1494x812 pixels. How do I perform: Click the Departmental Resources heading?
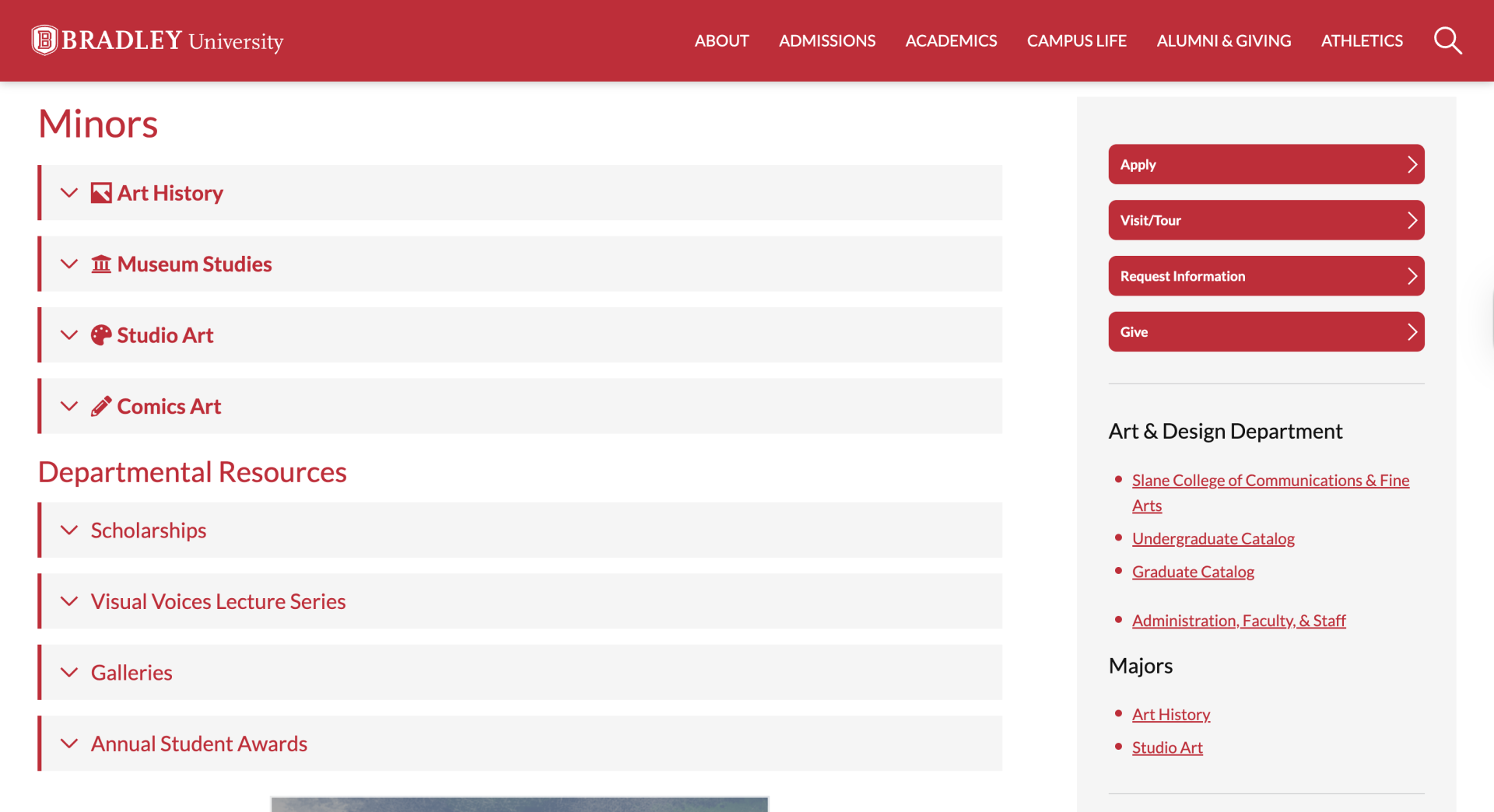click(192, 472)
